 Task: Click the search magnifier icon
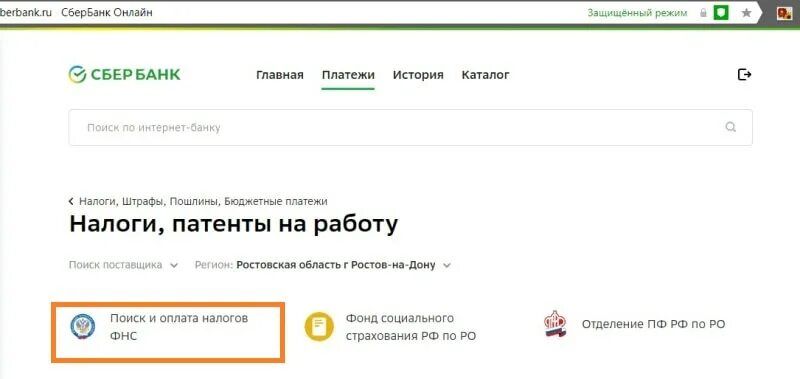coord(731,127)
